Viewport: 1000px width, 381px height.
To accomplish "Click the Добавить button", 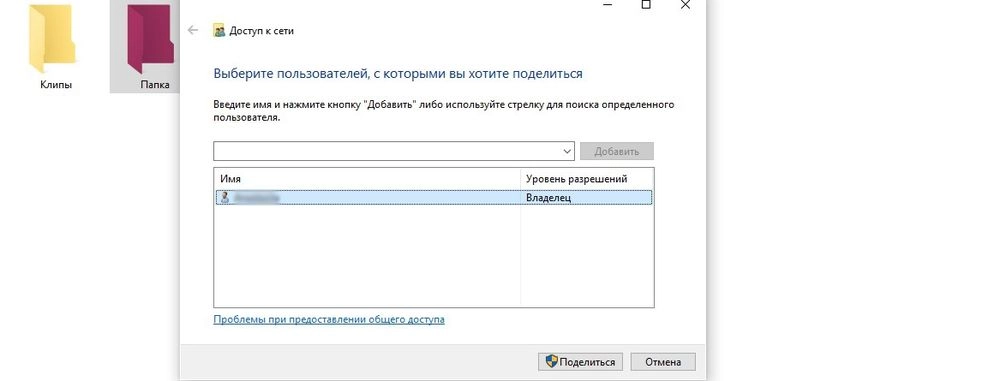I will pyautogui.click(x=617, y=151).
